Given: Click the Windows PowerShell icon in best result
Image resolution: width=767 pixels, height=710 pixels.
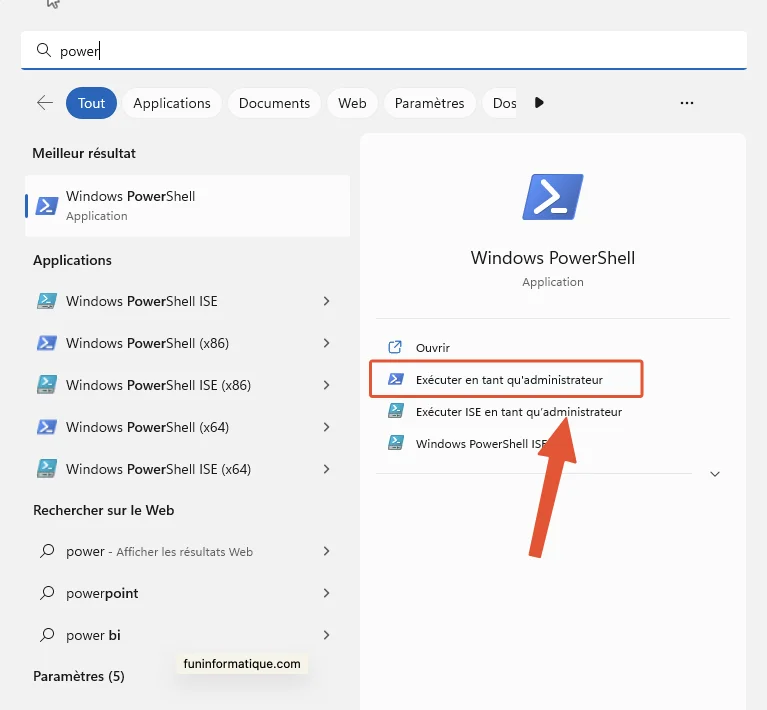Looking at the screenshot, I should point(47,206).
